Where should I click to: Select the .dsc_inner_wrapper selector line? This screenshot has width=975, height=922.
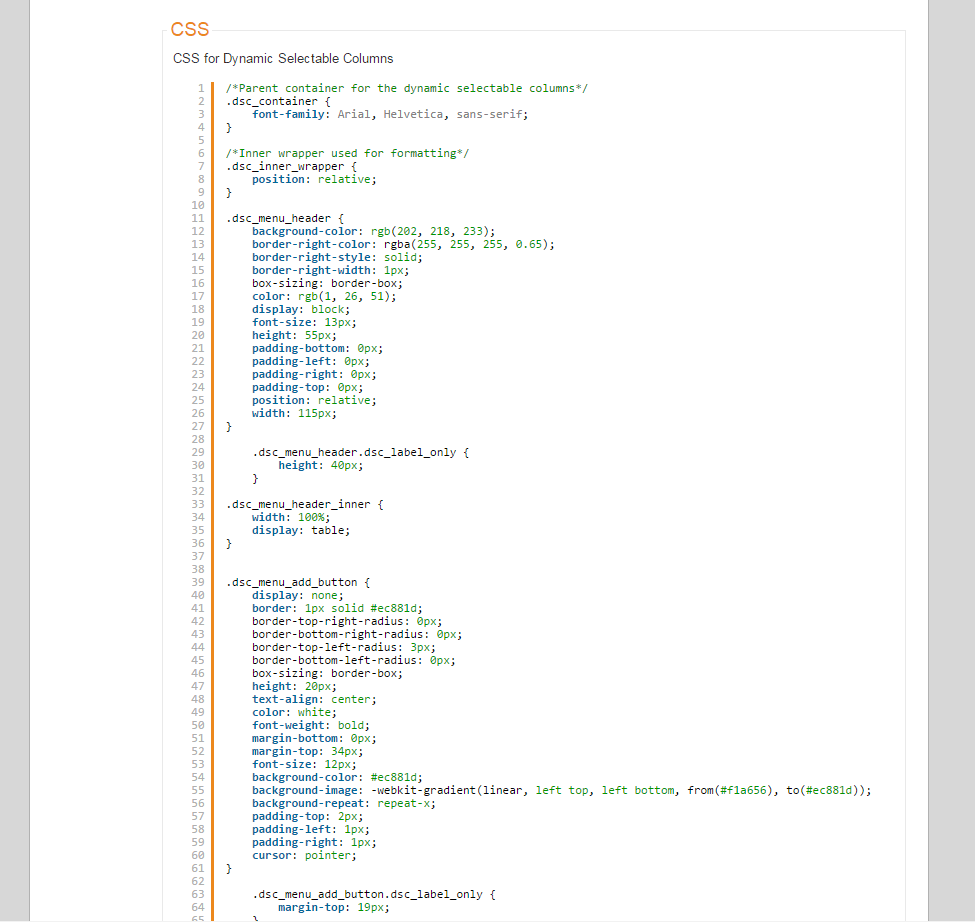291,166
